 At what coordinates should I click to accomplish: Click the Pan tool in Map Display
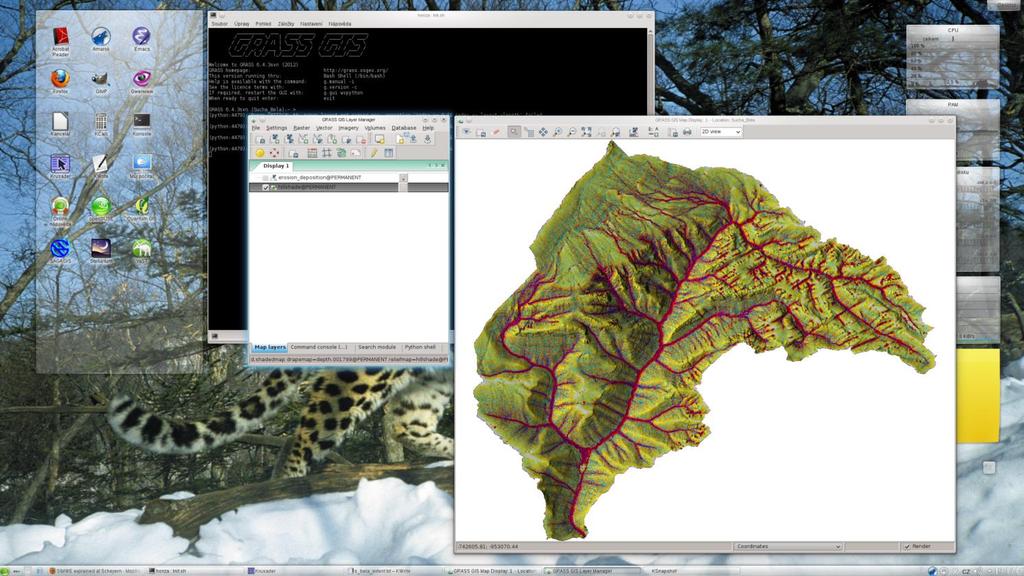543,132
